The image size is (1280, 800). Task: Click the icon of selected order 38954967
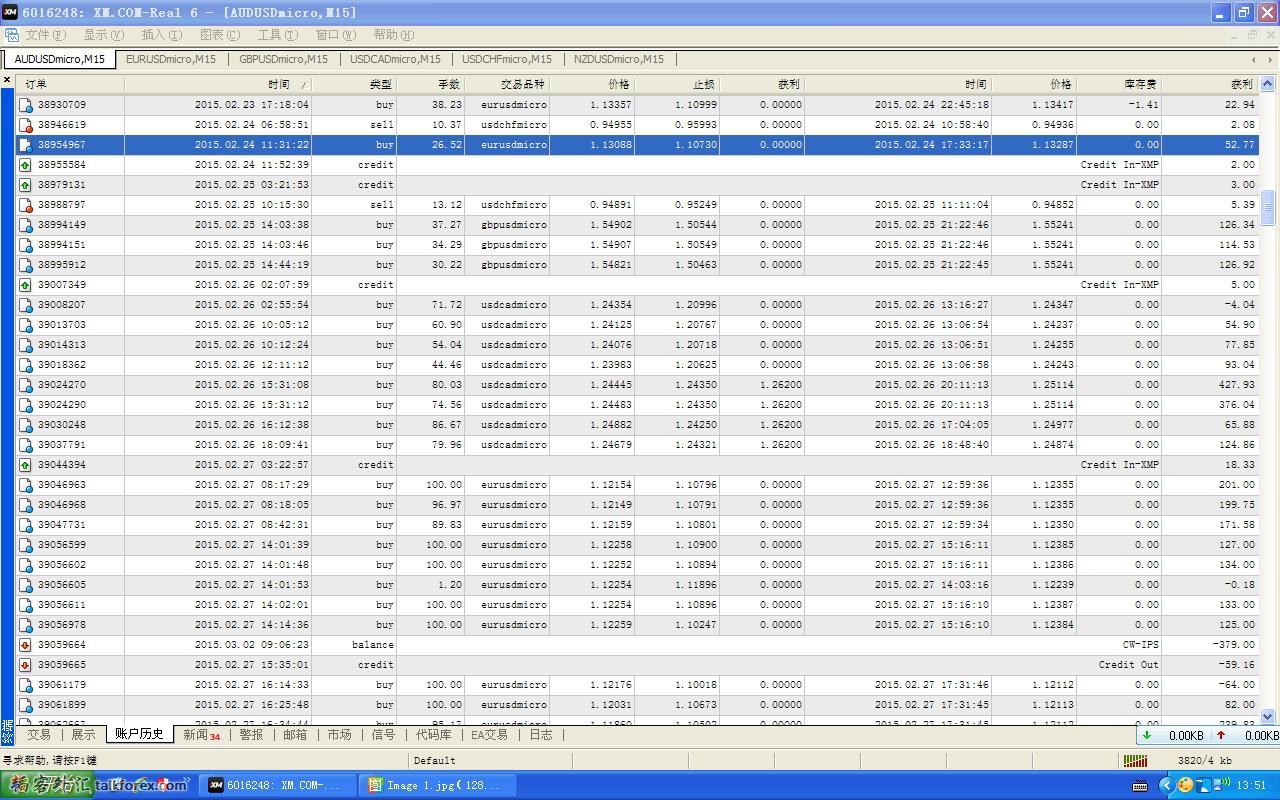pyautogui.click(x=26, y=145)
